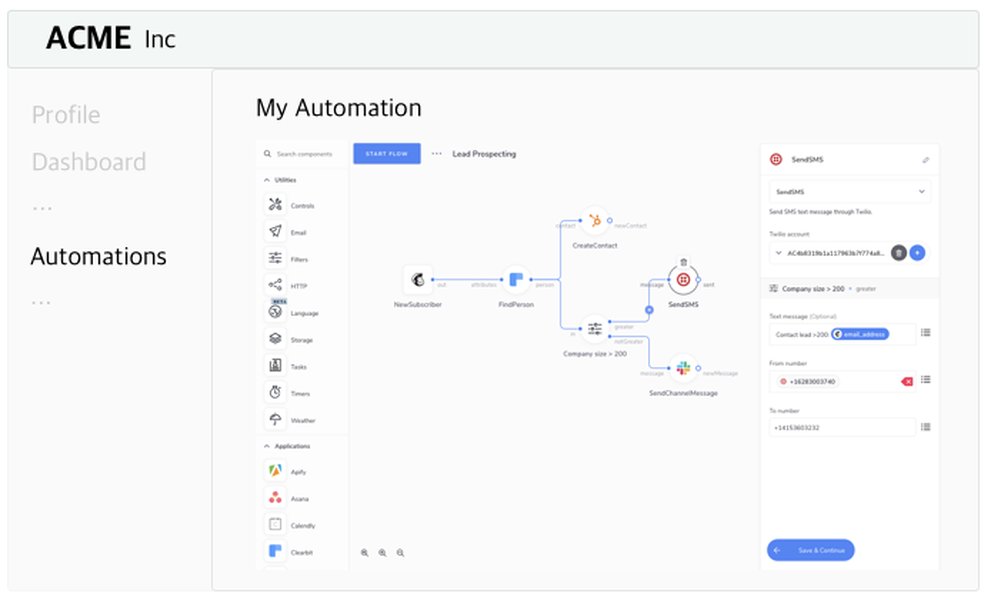Click the START FLOW button
This screenshot has height=600, width=991.
pyautogui.click(x=387, y=154)
